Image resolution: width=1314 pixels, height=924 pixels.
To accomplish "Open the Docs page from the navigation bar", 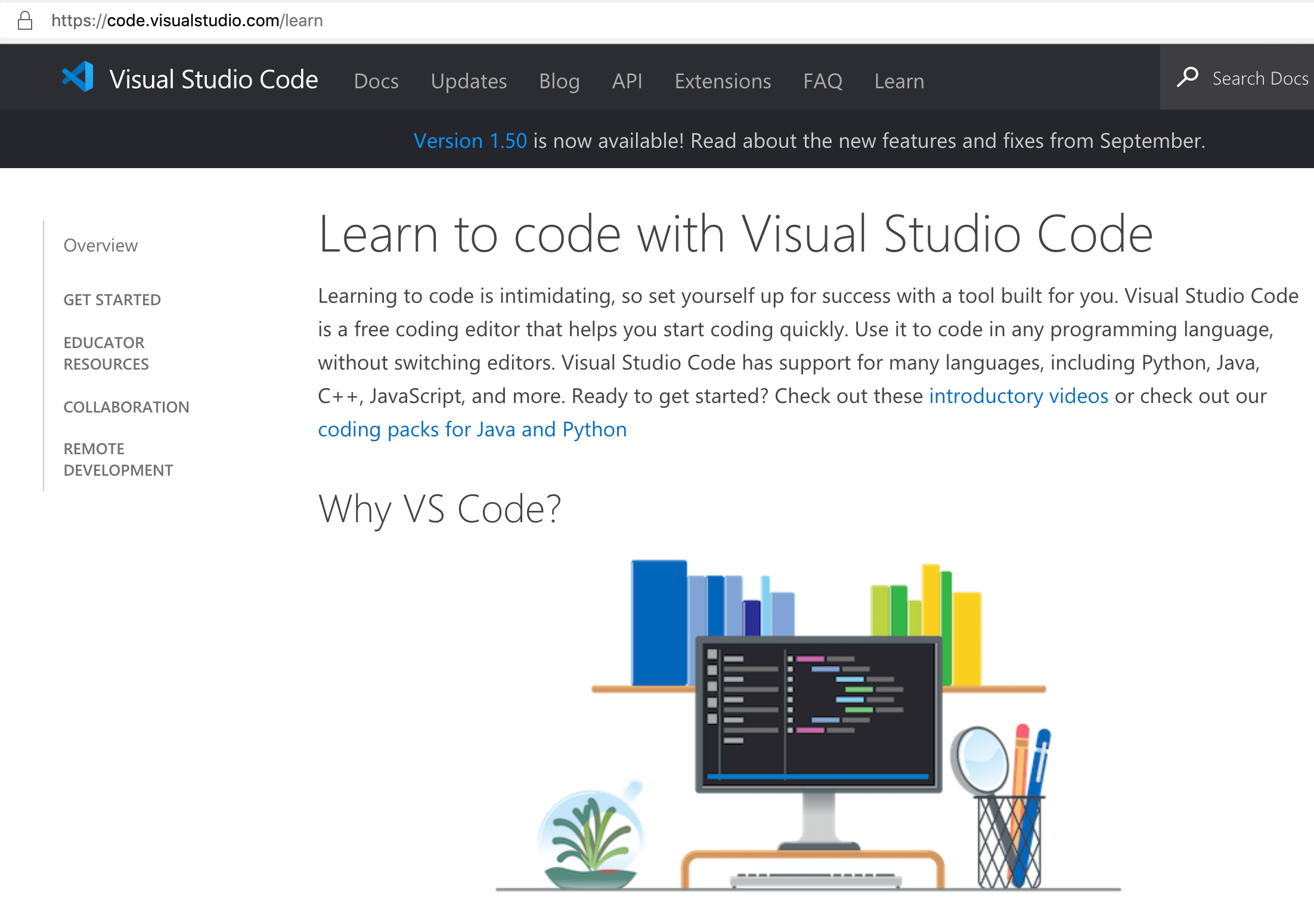I will [x=376, y=81].
